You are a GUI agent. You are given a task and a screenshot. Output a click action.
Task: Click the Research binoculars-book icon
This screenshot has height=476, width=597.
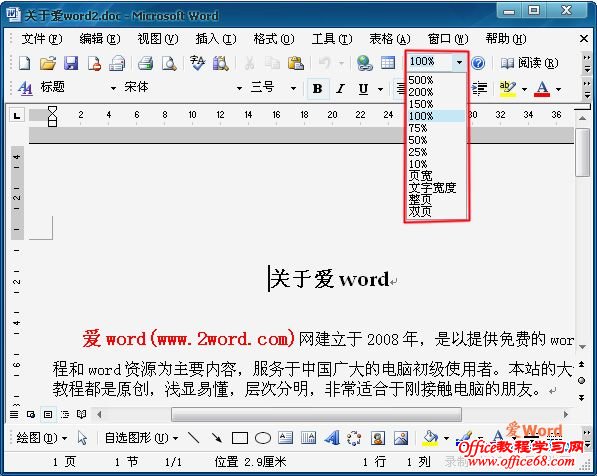pos(221,63)
